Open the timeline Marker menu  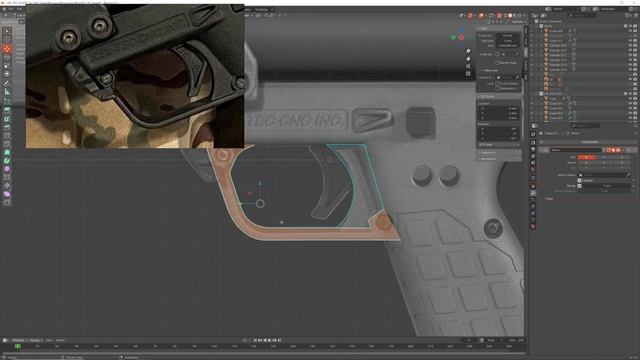tap(60, 340)
